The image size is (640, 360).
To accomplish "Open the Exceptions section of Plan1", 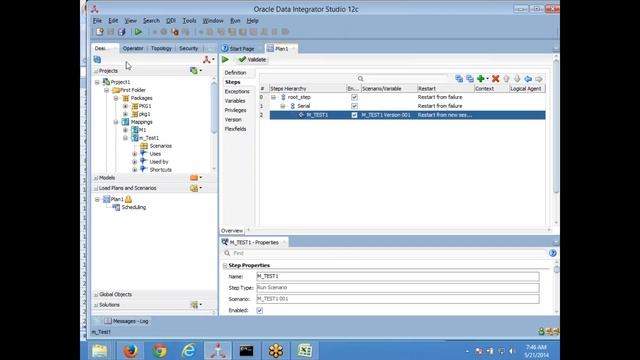I will pos(237,91).
